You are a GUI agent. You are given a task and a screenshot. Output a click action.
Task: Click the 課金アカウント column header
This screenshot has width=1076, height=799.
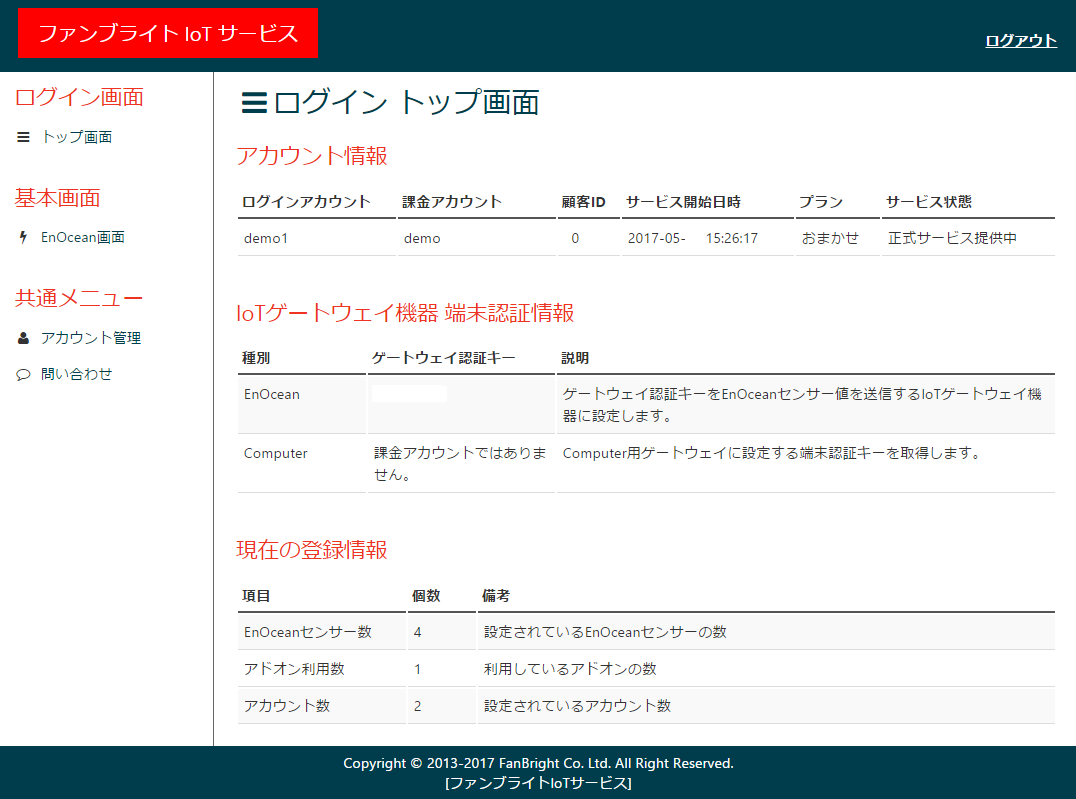pos(452,202)
